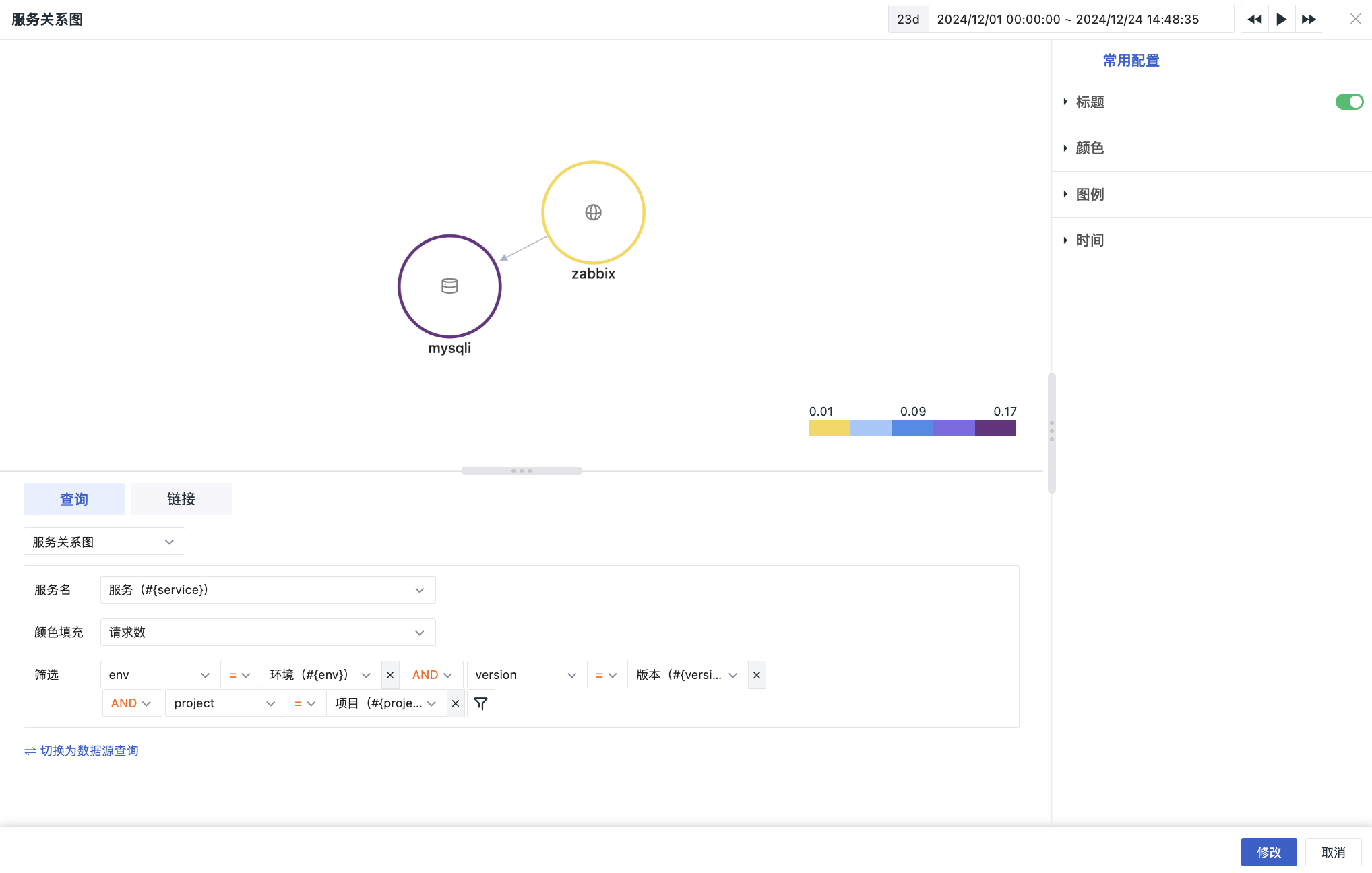Click the mysqli node label
The width and height of the screenshot is (1372, 873).
point(449,348)
